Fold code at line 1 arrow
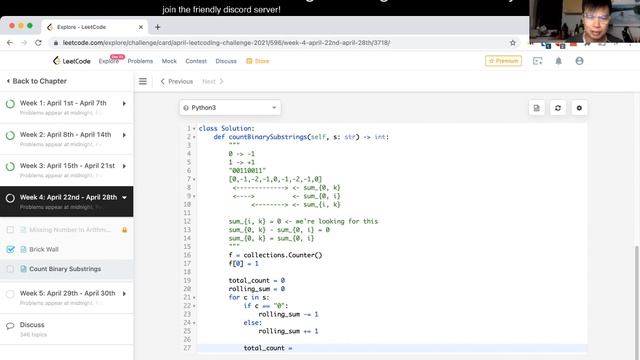640x360 pixels. click(194, 129)
